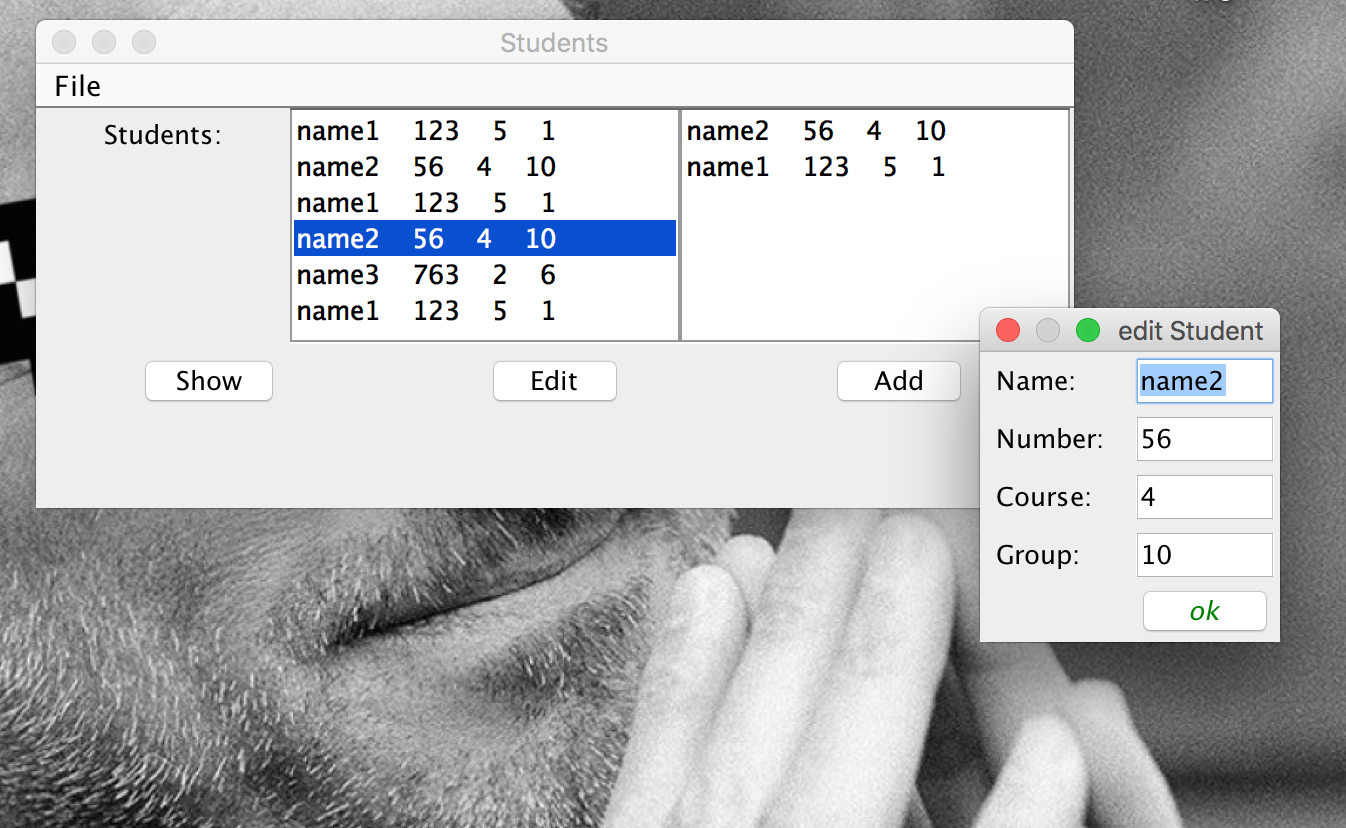Select the name3 763 2 6 row
Image resolution: width=1346 pixels, height=828 pixels.
click(485, 275)
